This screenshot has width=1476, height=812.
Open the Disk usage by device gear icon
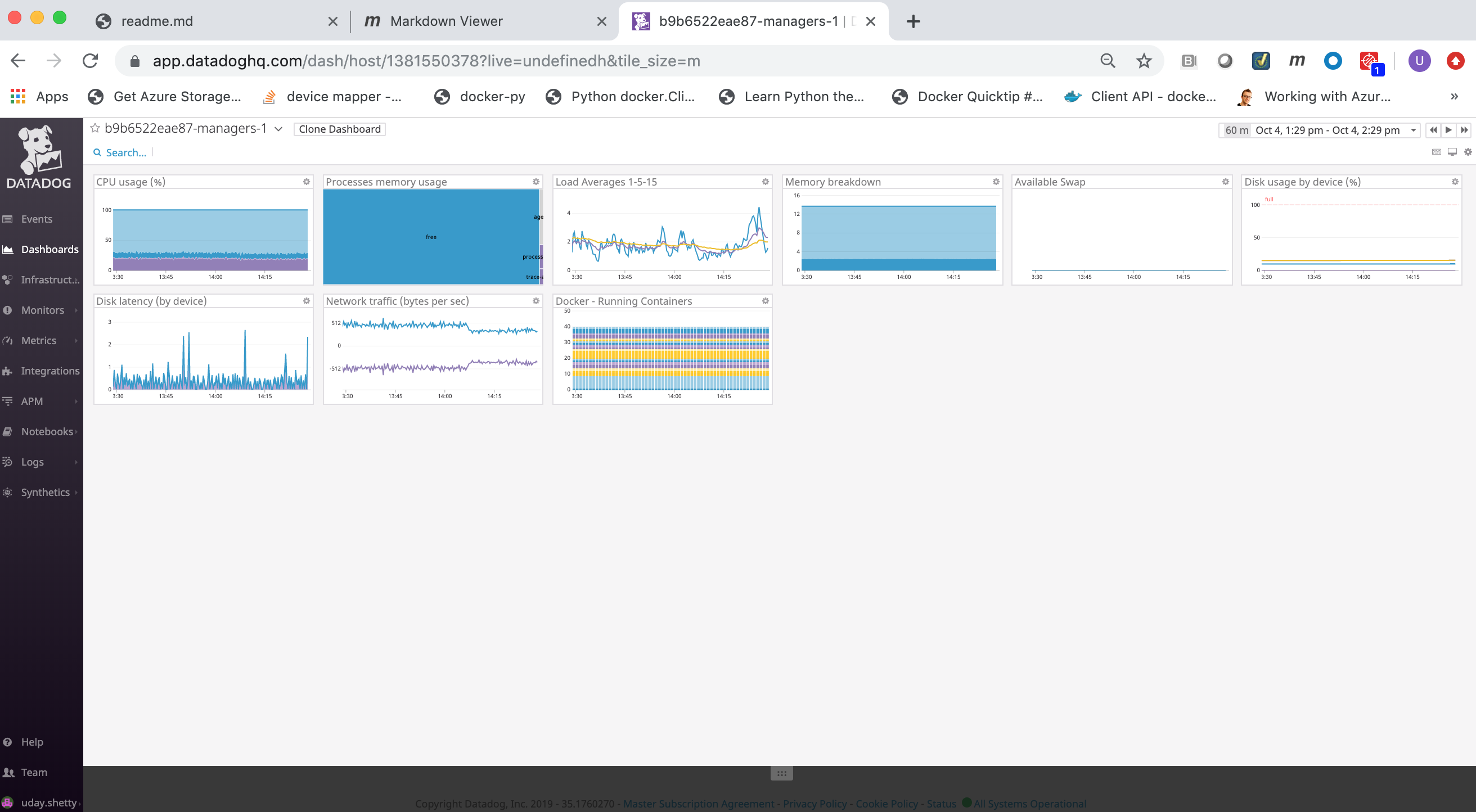tap(1454, 182)
